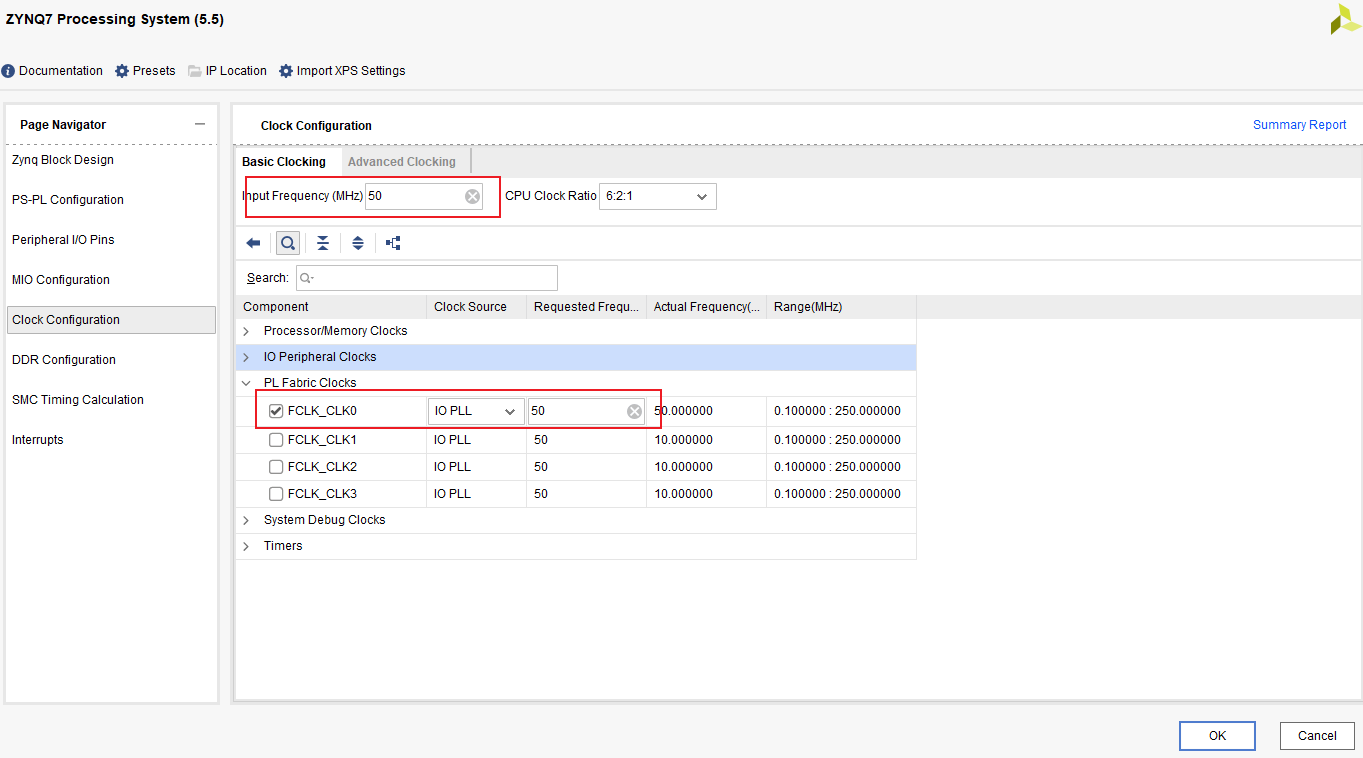Click the Component column header

(x=331, y=307)
